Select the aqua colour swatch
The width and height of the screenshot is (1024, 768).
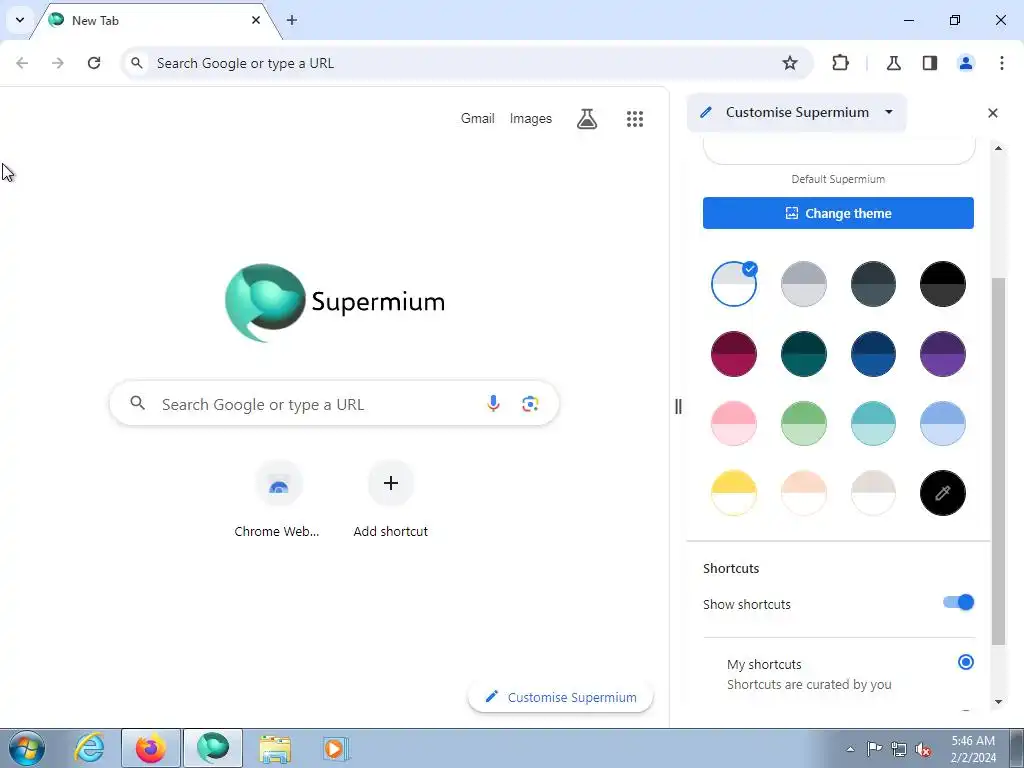873,423
